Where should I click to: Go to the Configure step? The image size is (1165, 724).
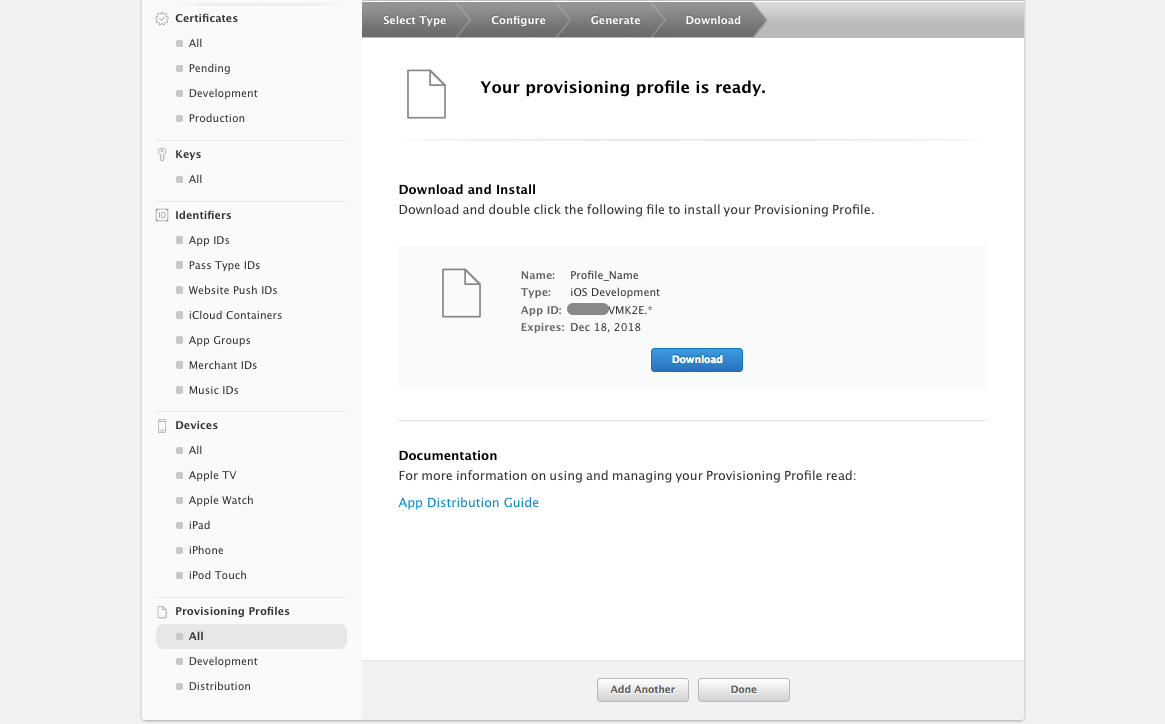[518, 20]
